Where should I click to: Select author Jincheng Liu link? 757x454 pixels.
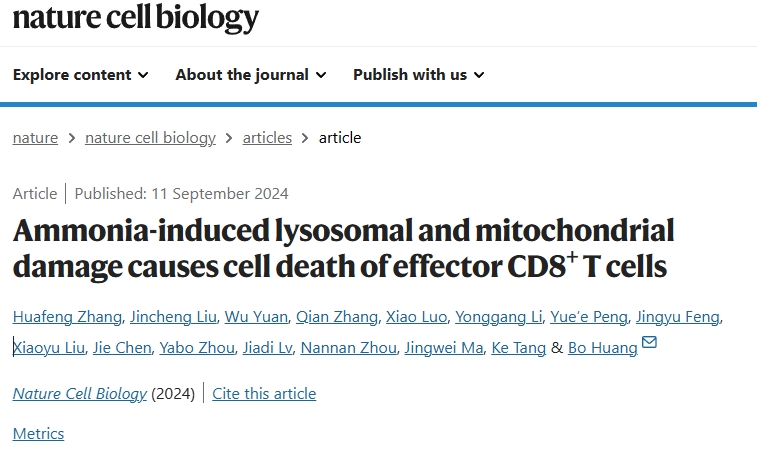pyautogui.click(x=173, y=317)
